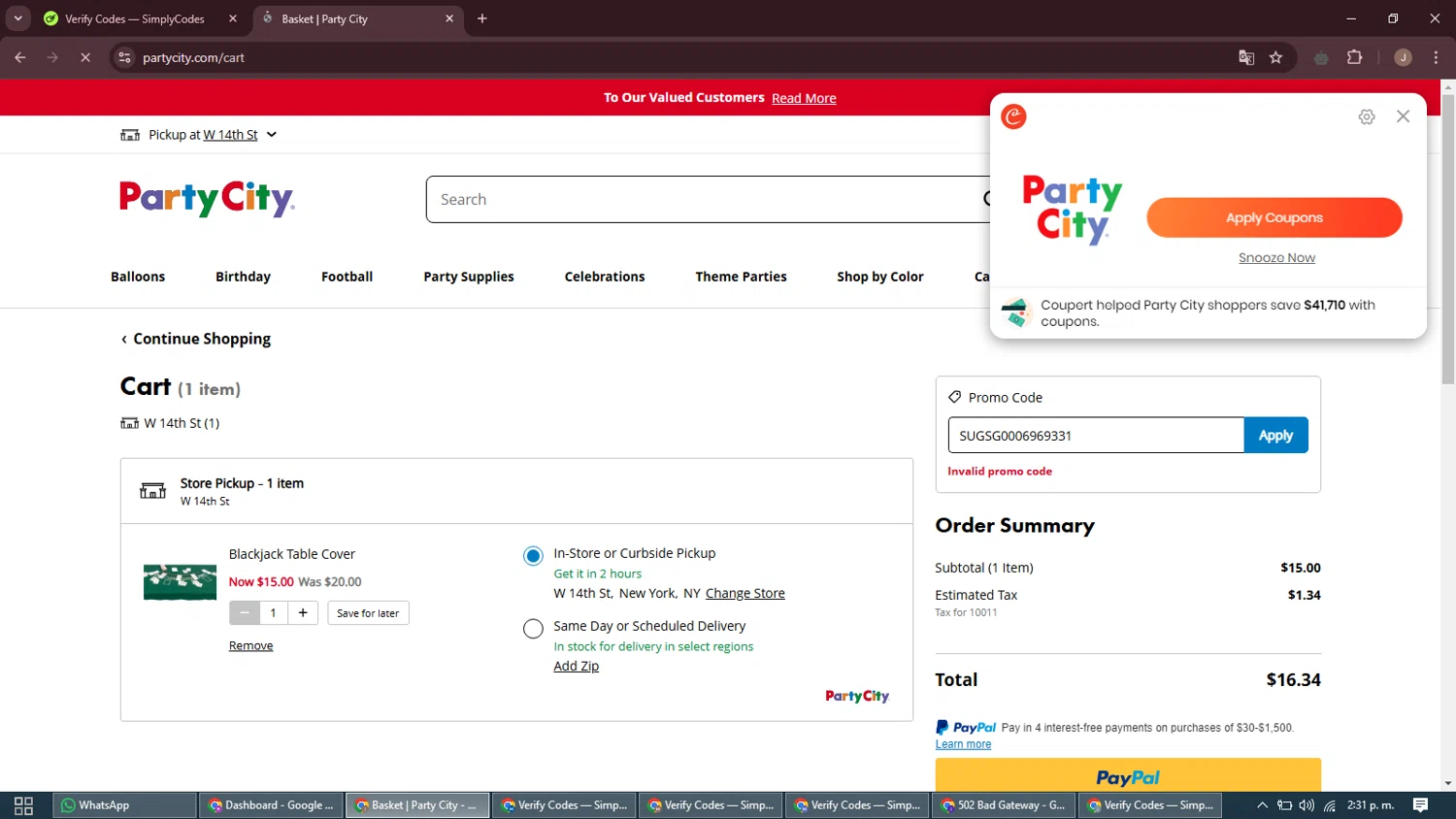
Task: Click the PayPal Learn more link
Action: 963,744
